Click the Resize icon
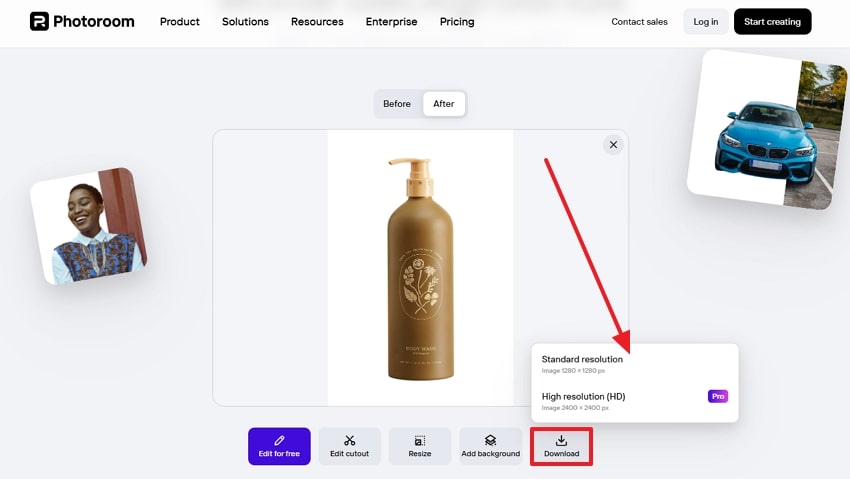The height and width of the screenshot is (479, 850). pos(420,440)
